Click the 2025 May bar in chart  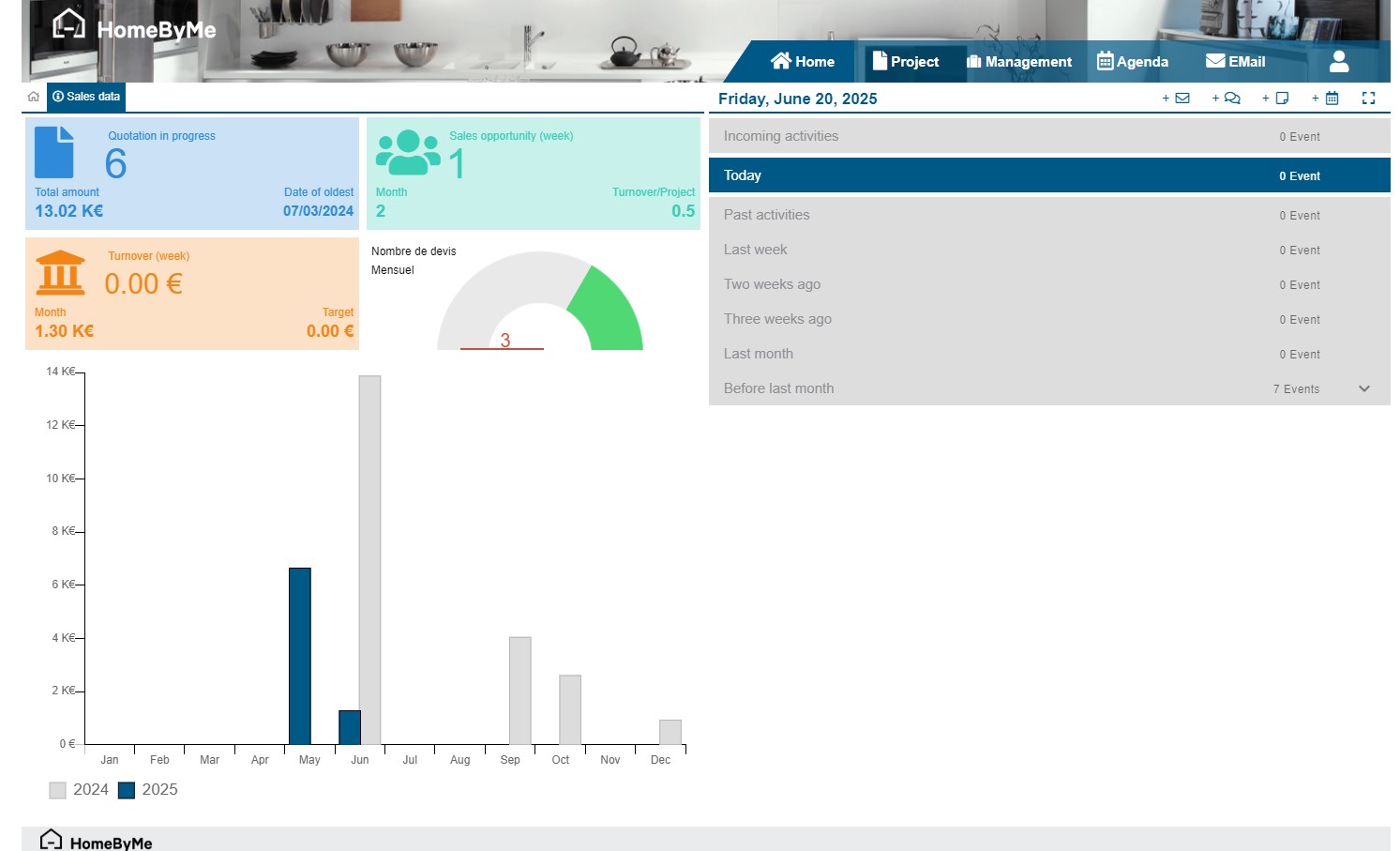[300, 656]
